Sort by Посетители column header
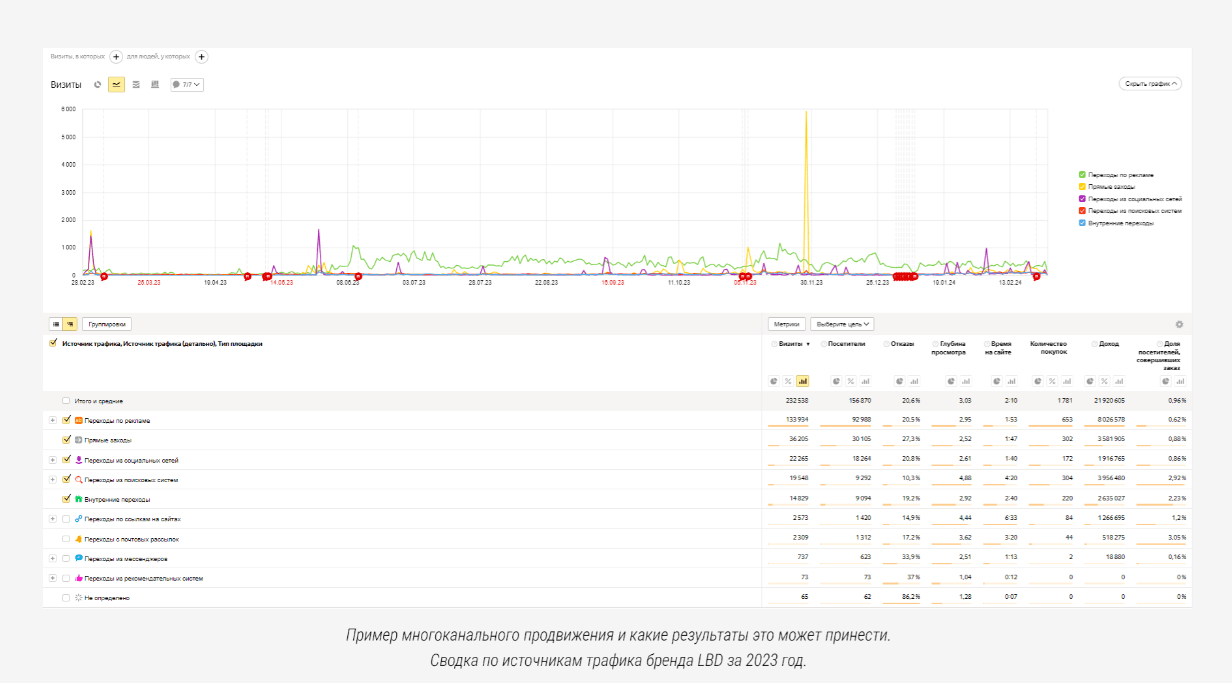1232x683 pixels. (x=848, y=343)
